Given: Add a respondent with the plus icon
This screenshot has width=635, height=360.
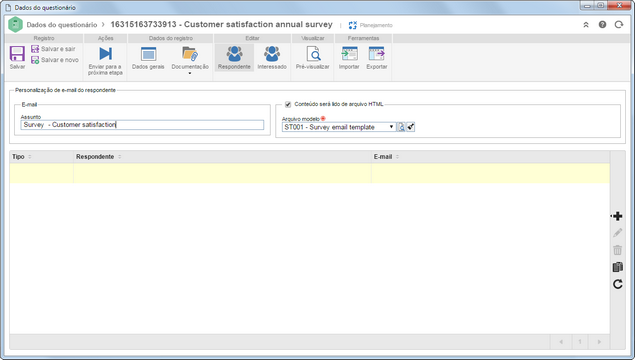Looking at the screenshot, I should [617, 216].
